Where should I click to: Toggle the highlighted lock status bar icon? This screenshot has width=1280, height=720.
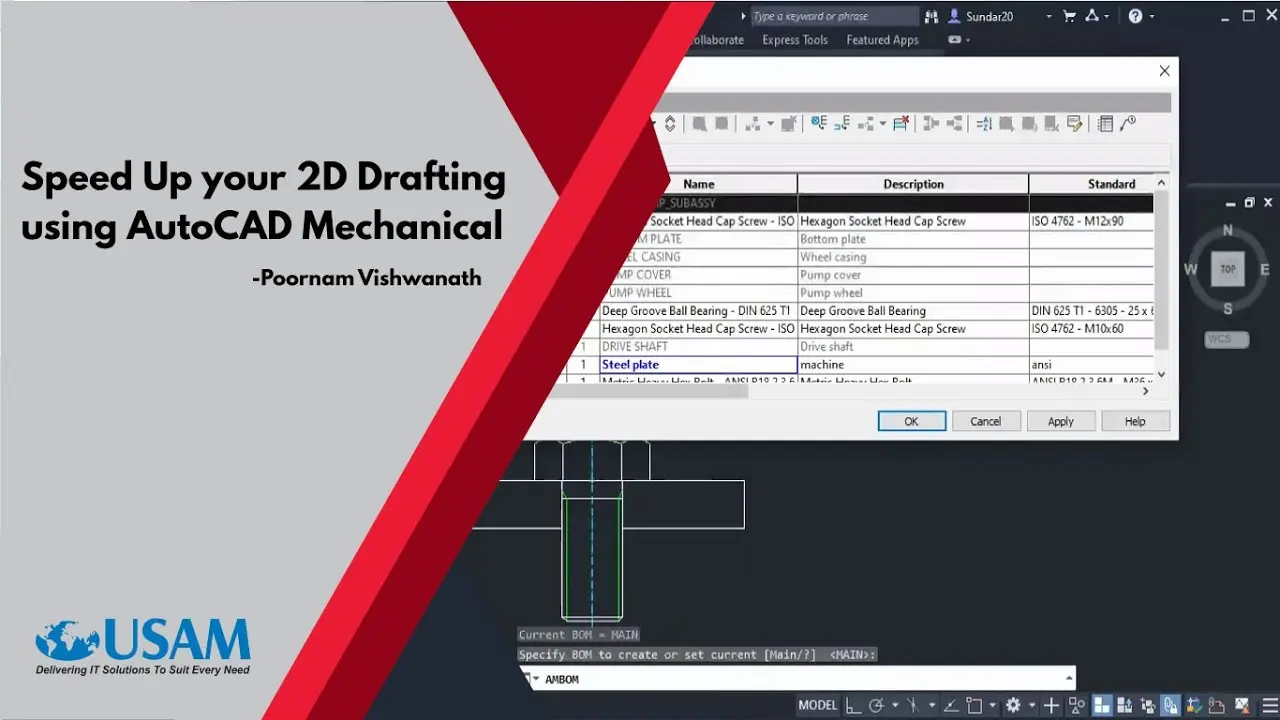pos(1170,705)
